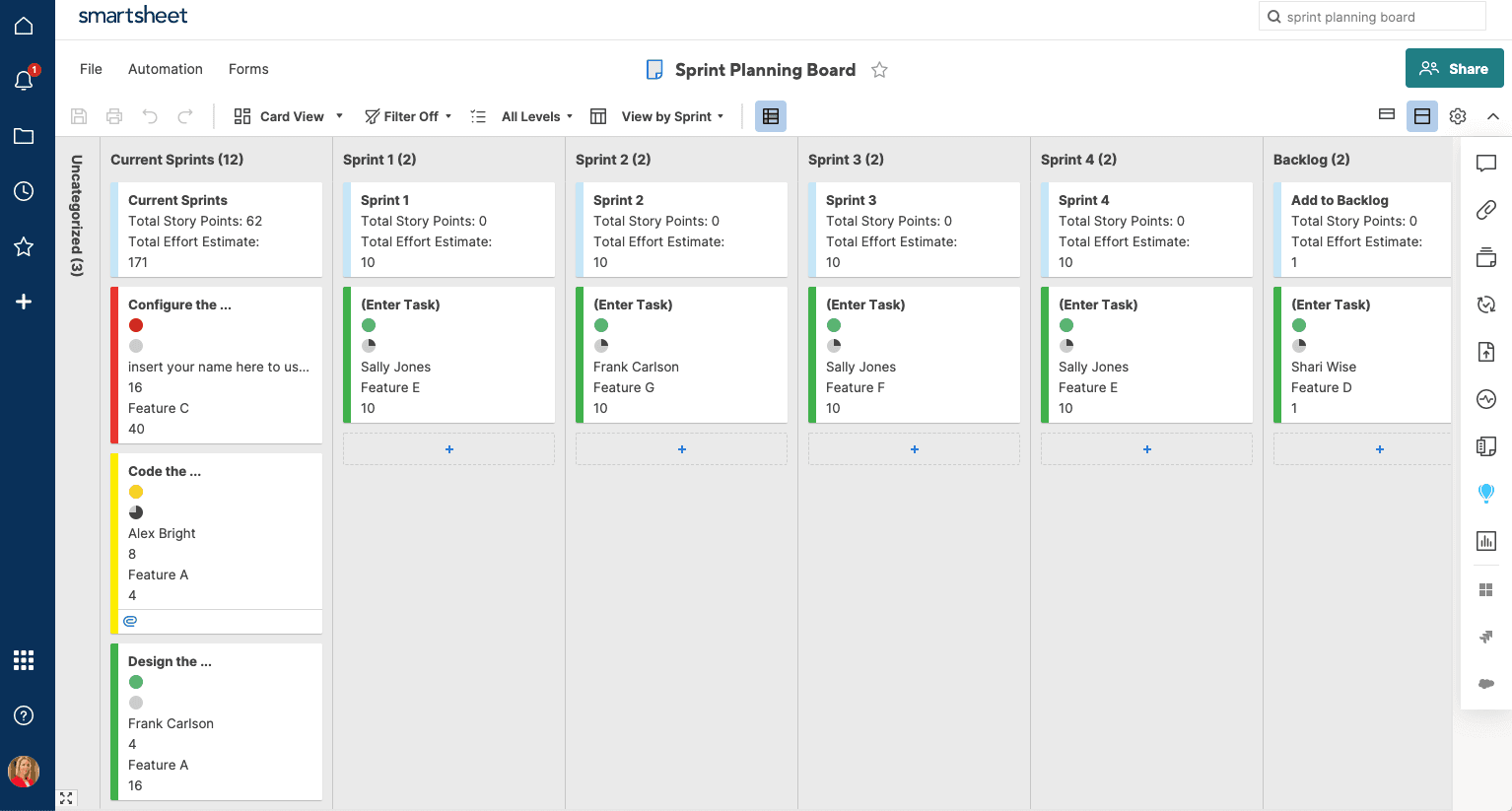Click the Print icon in the toolbar
The image size is (1512, 811).
coord(113,115)
